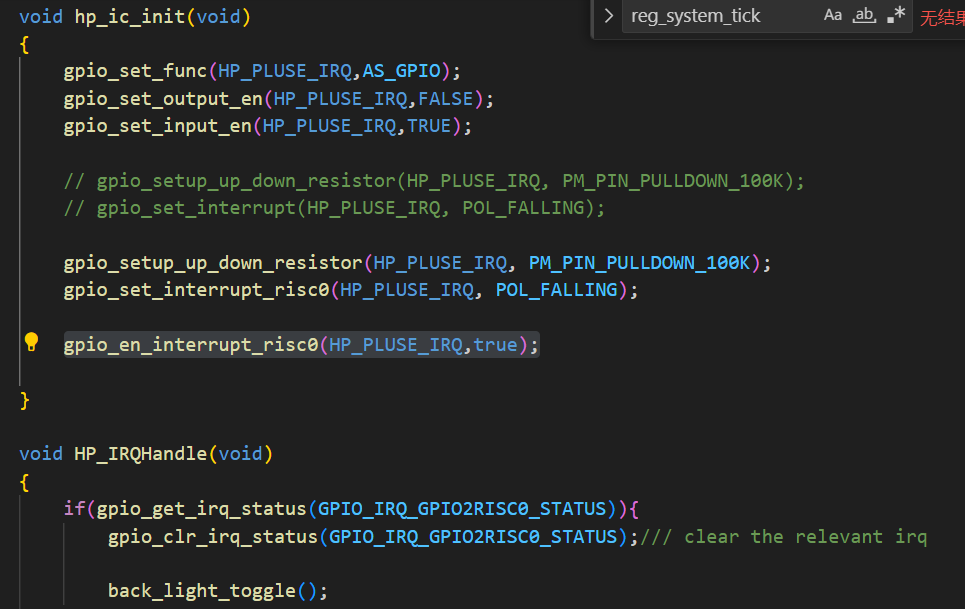
Task: Place cursor on the FALSE argument
Action: tap(446, 99)
